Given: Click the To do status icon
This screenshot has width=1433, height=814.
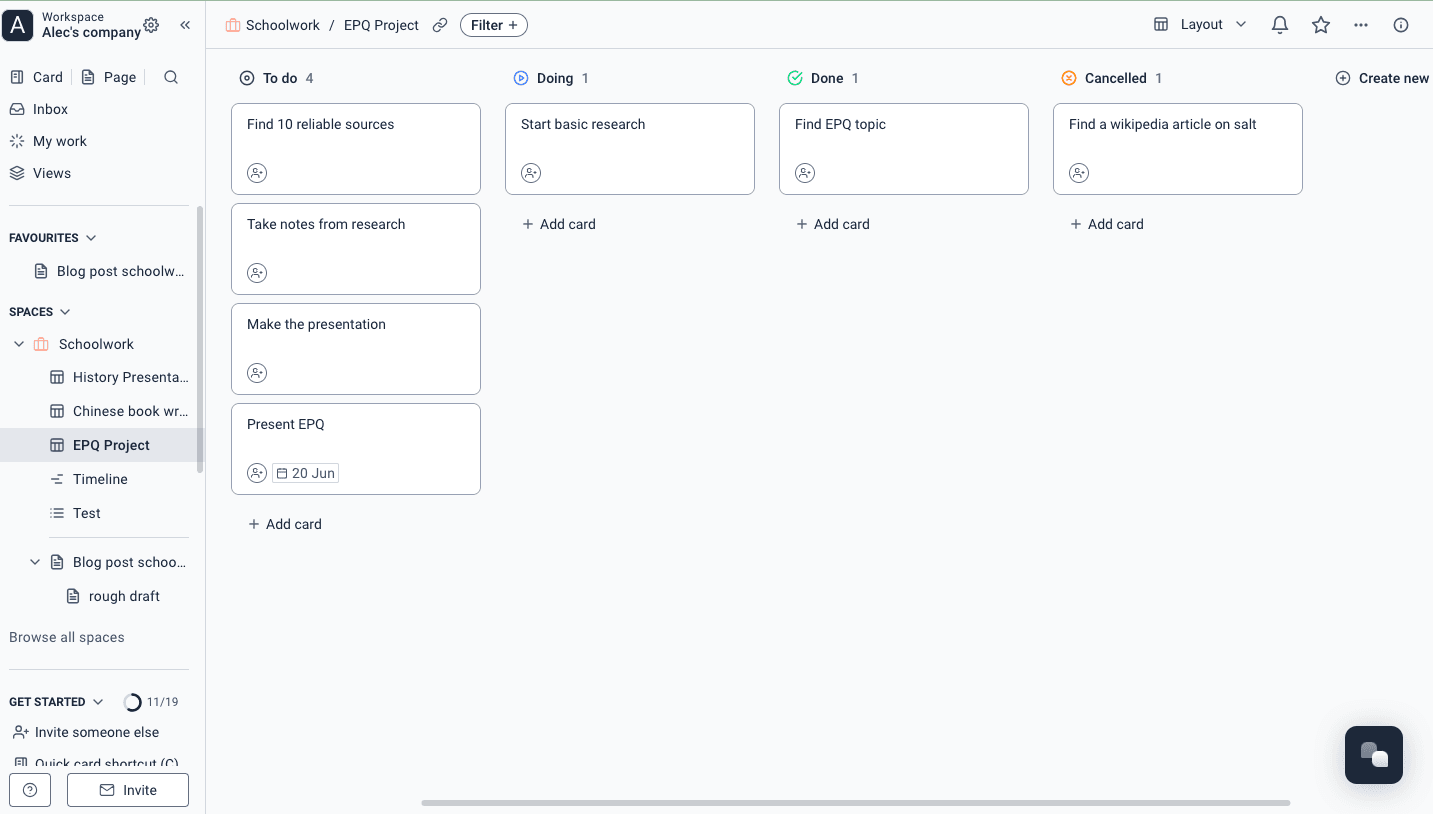Looking at the screenshot, I should tap(247, 78).
